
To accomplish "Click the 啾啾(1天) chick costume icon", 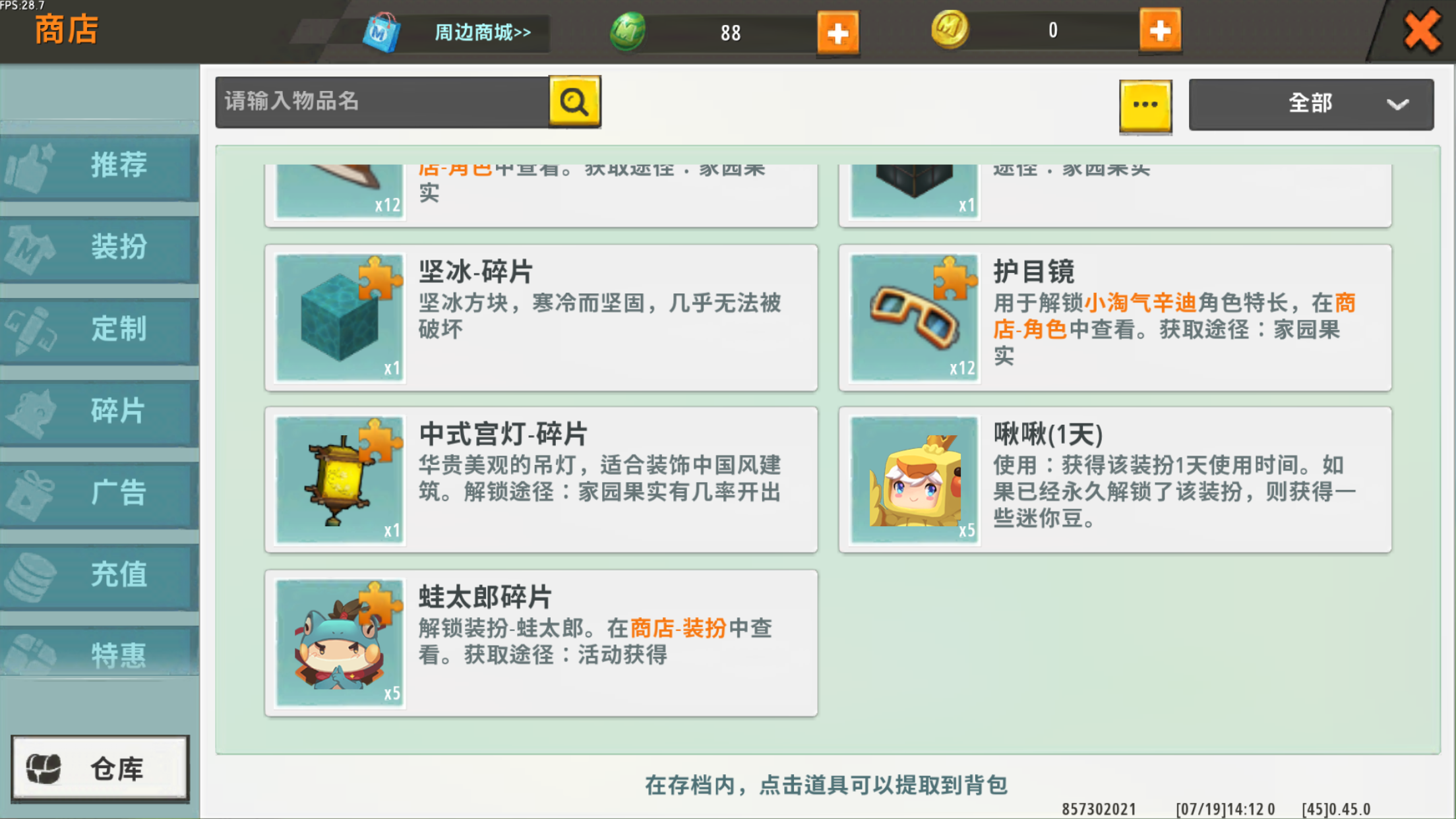I will coord(914,479).
